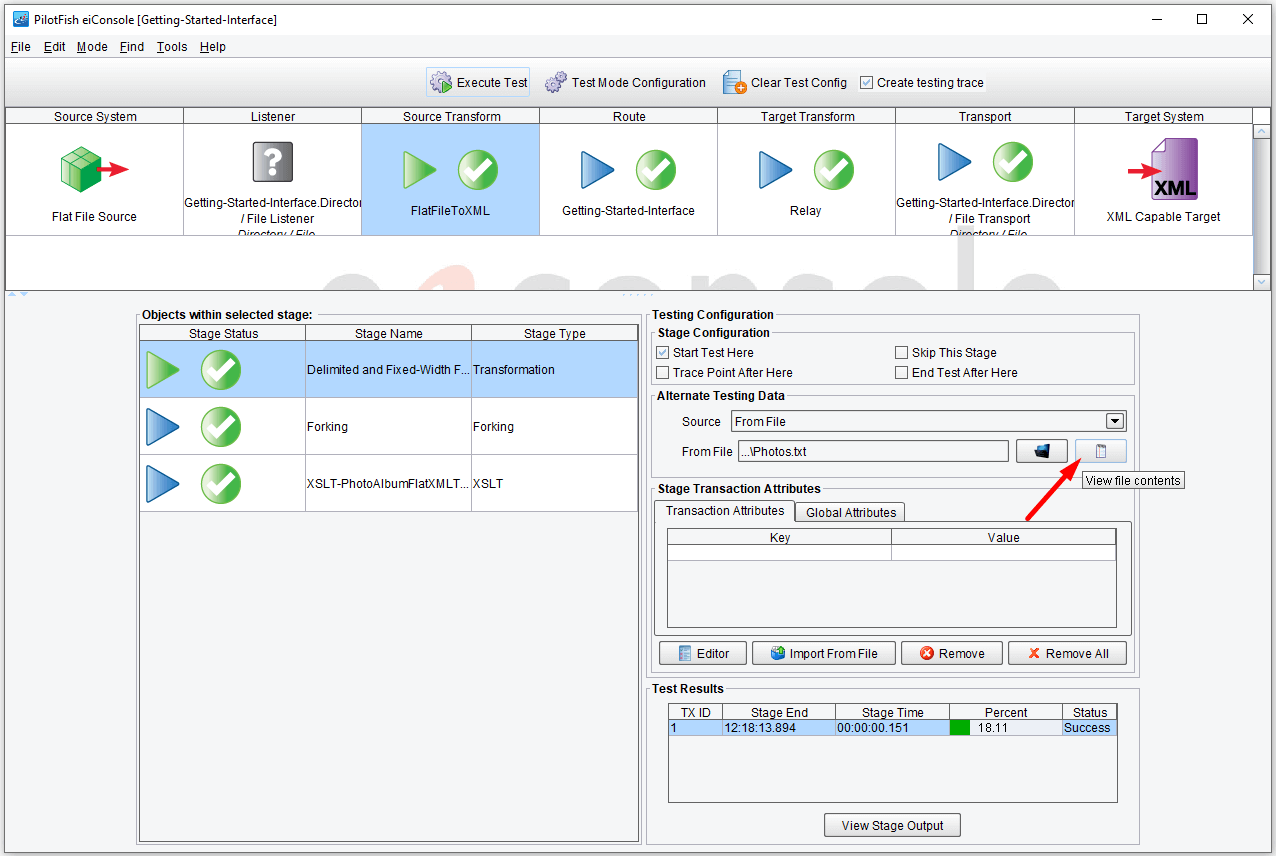Click Import From File button
The width and height of the screenshot is (1276, 856).
pyautogui.click(x=823, y=653)
